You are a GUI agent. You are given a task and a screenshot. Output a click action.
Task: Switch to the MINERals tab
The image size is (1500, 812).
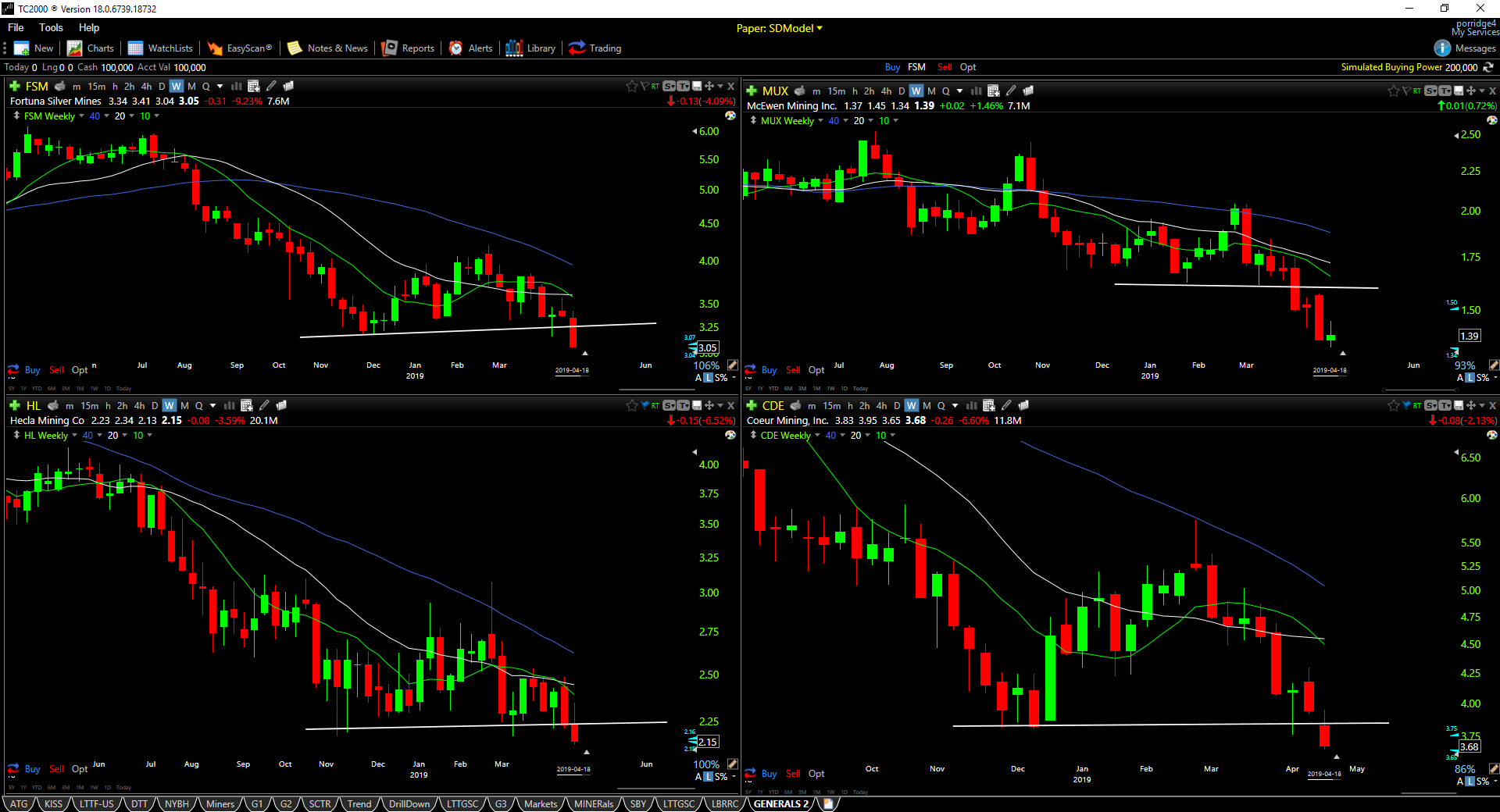594,804
